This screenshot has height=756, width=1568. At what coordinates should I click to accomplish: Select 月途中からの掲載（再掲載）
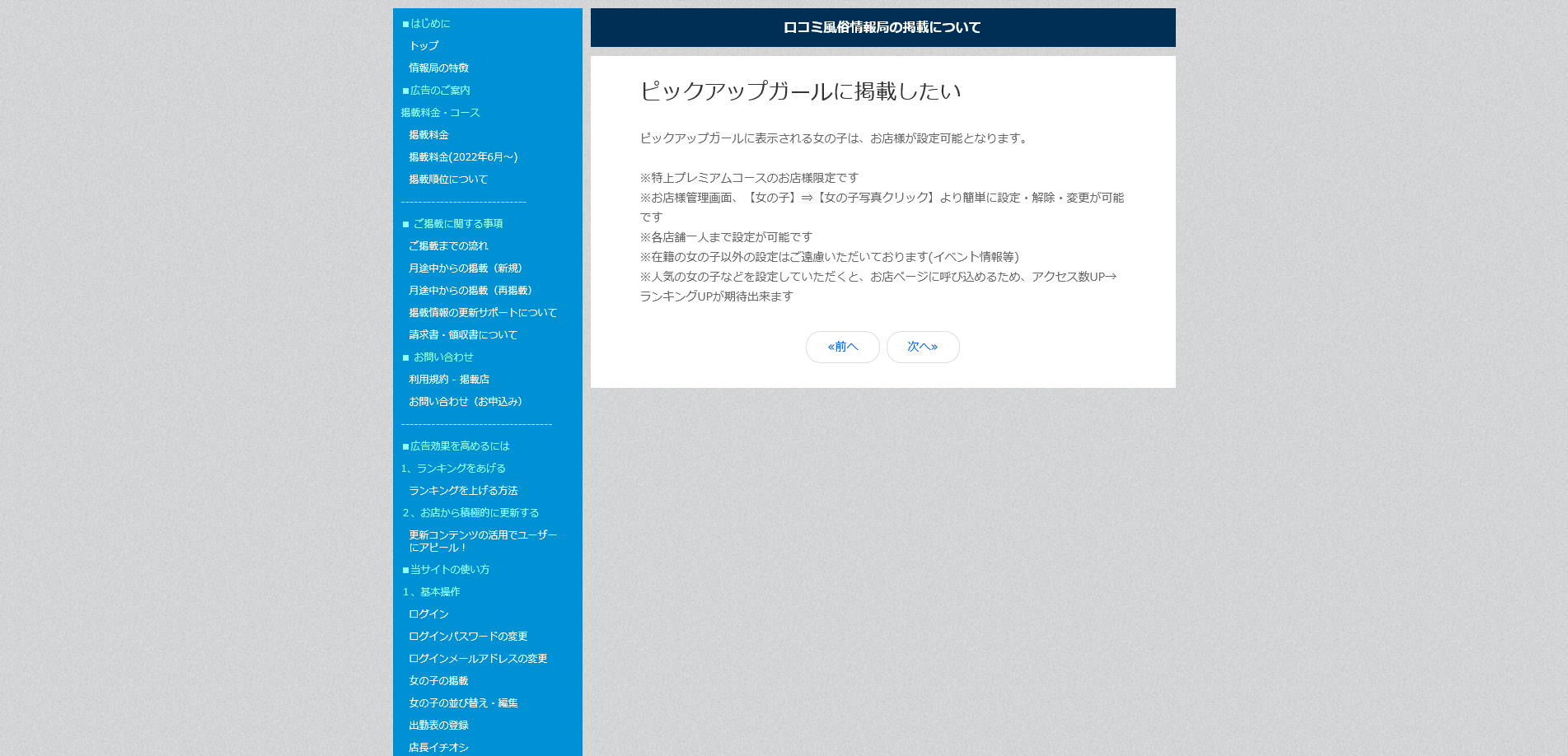tap(473, 291)
